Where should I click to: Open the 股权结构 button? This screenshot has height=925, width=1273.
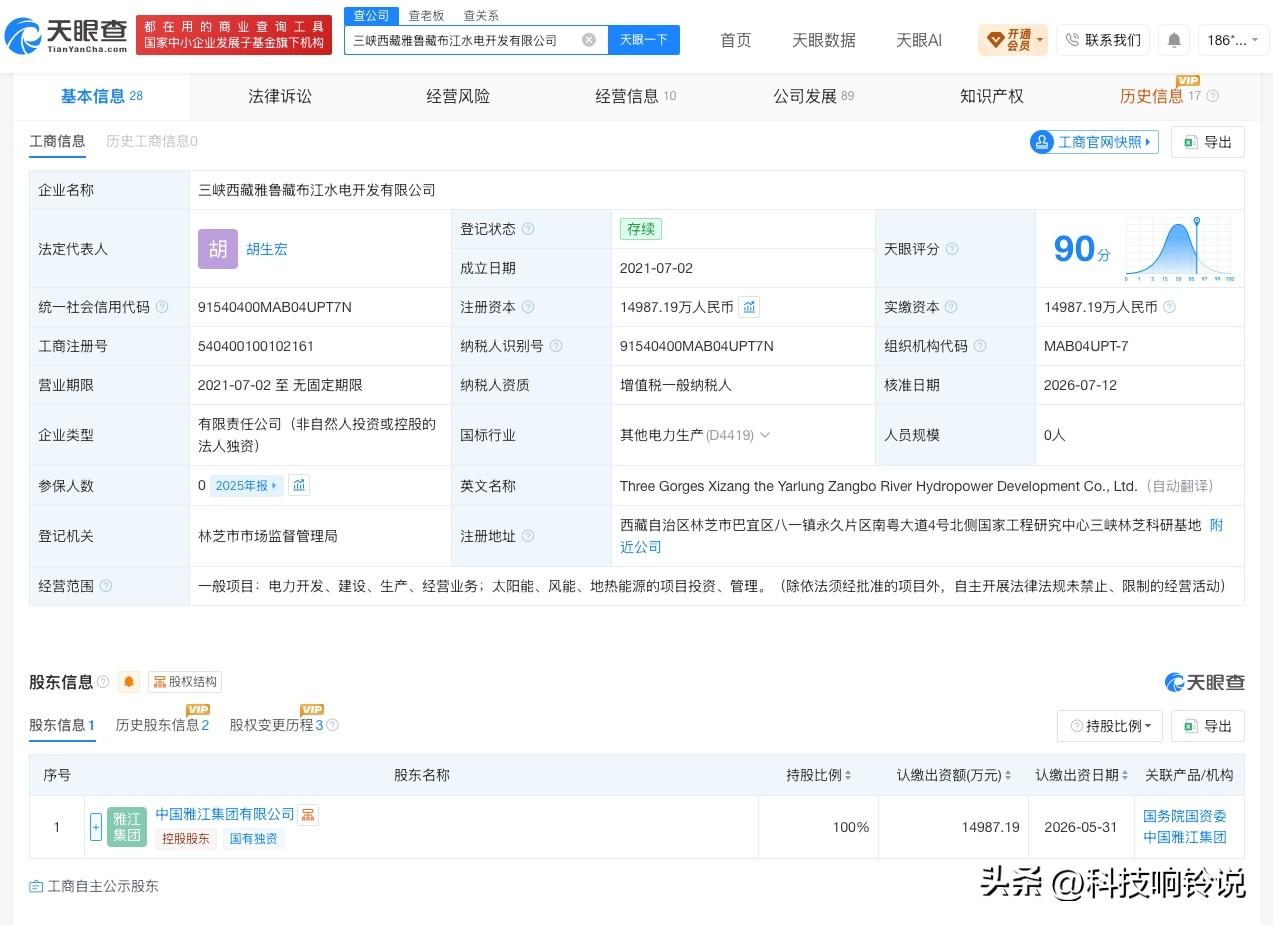coord(185,682)
